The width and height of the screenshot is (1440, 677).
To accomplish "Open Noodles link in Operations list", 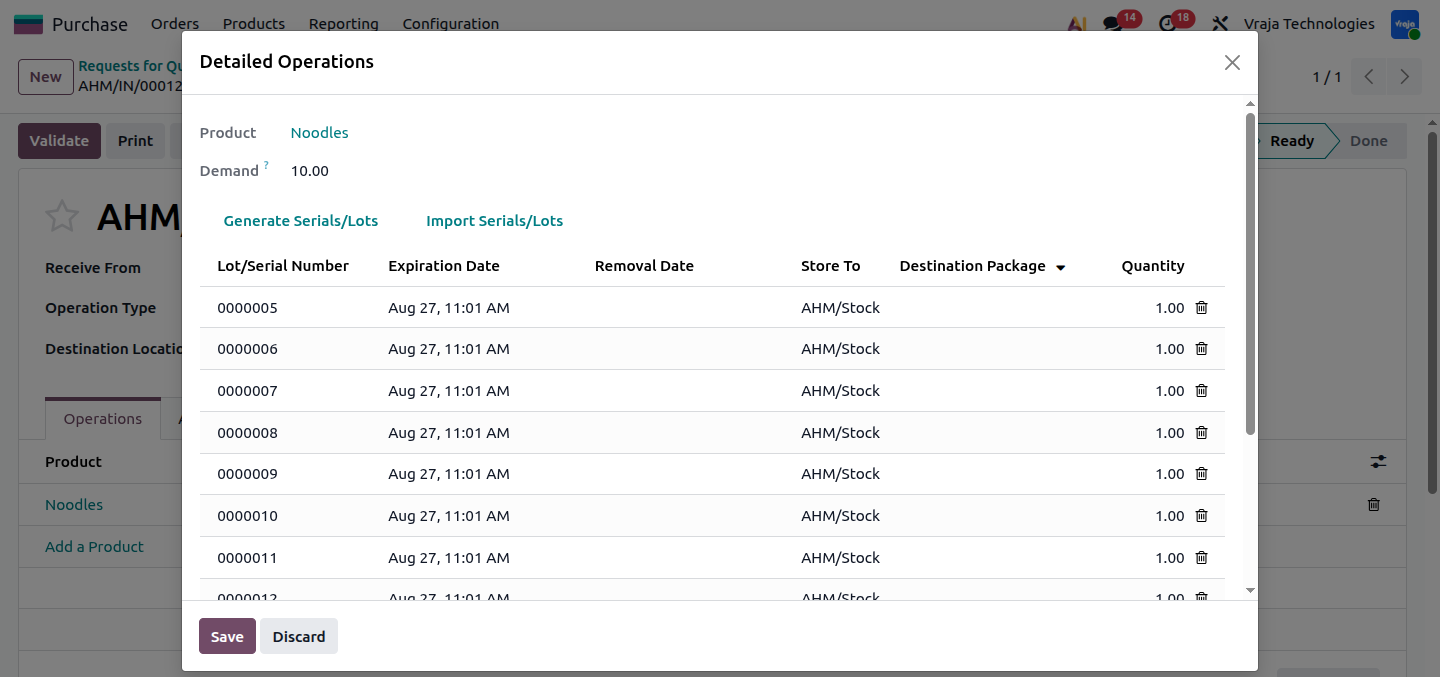I will pos(74,505).
